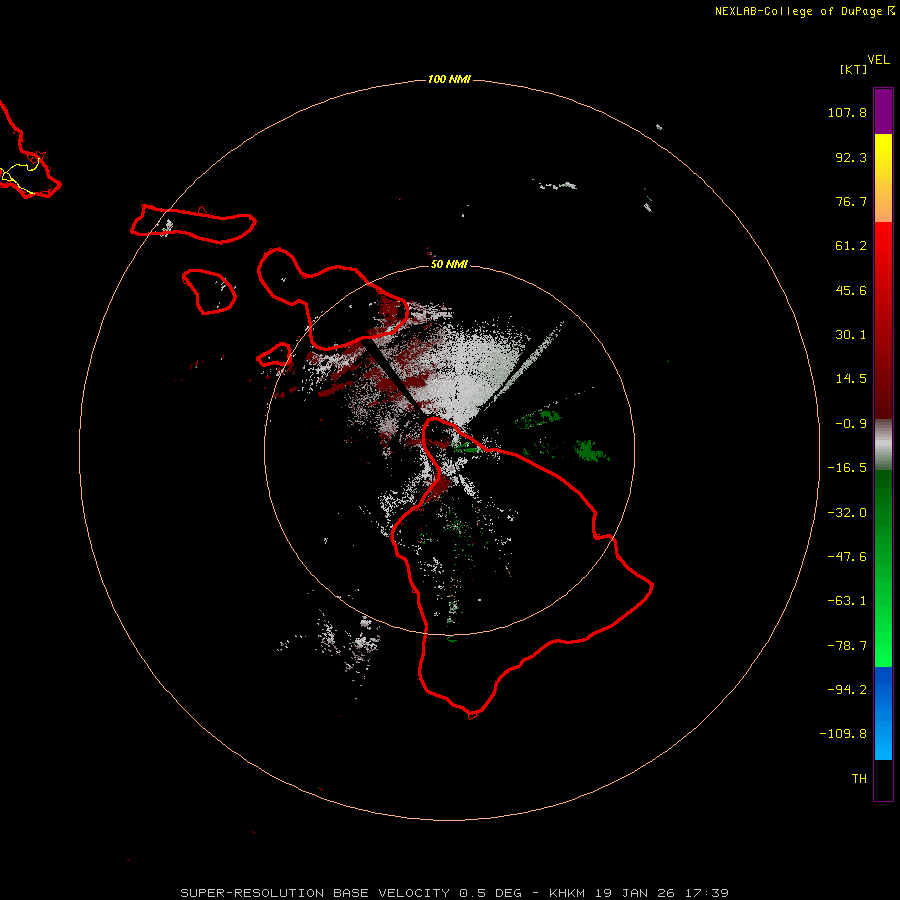Click the green inbound velocity patch east of radar

coord(591,450)
